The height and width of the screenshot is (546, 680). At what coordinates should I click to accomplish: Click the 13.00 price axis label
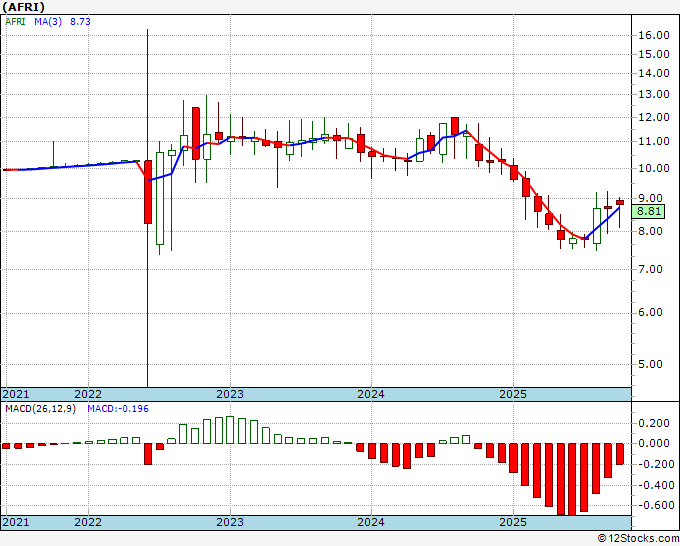point(654,94)
